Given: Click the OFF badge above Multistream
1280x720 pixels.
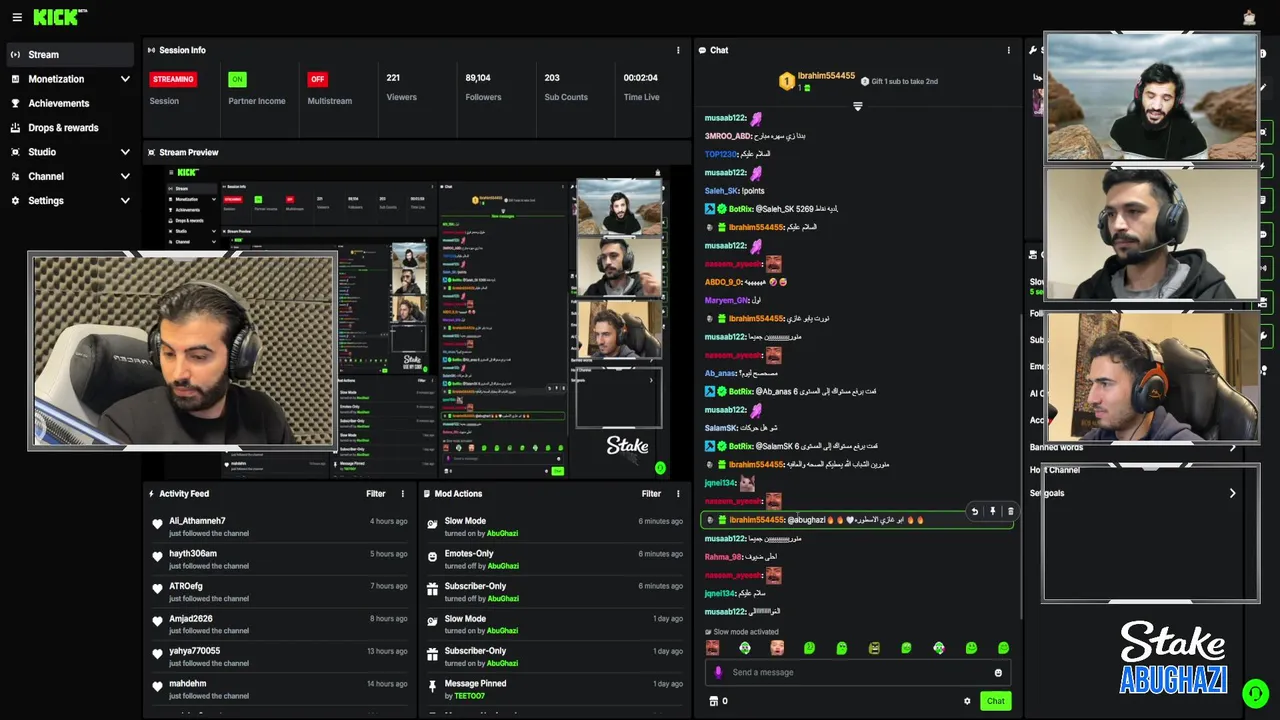Looking at the screenshot, I should pos(317,79).
